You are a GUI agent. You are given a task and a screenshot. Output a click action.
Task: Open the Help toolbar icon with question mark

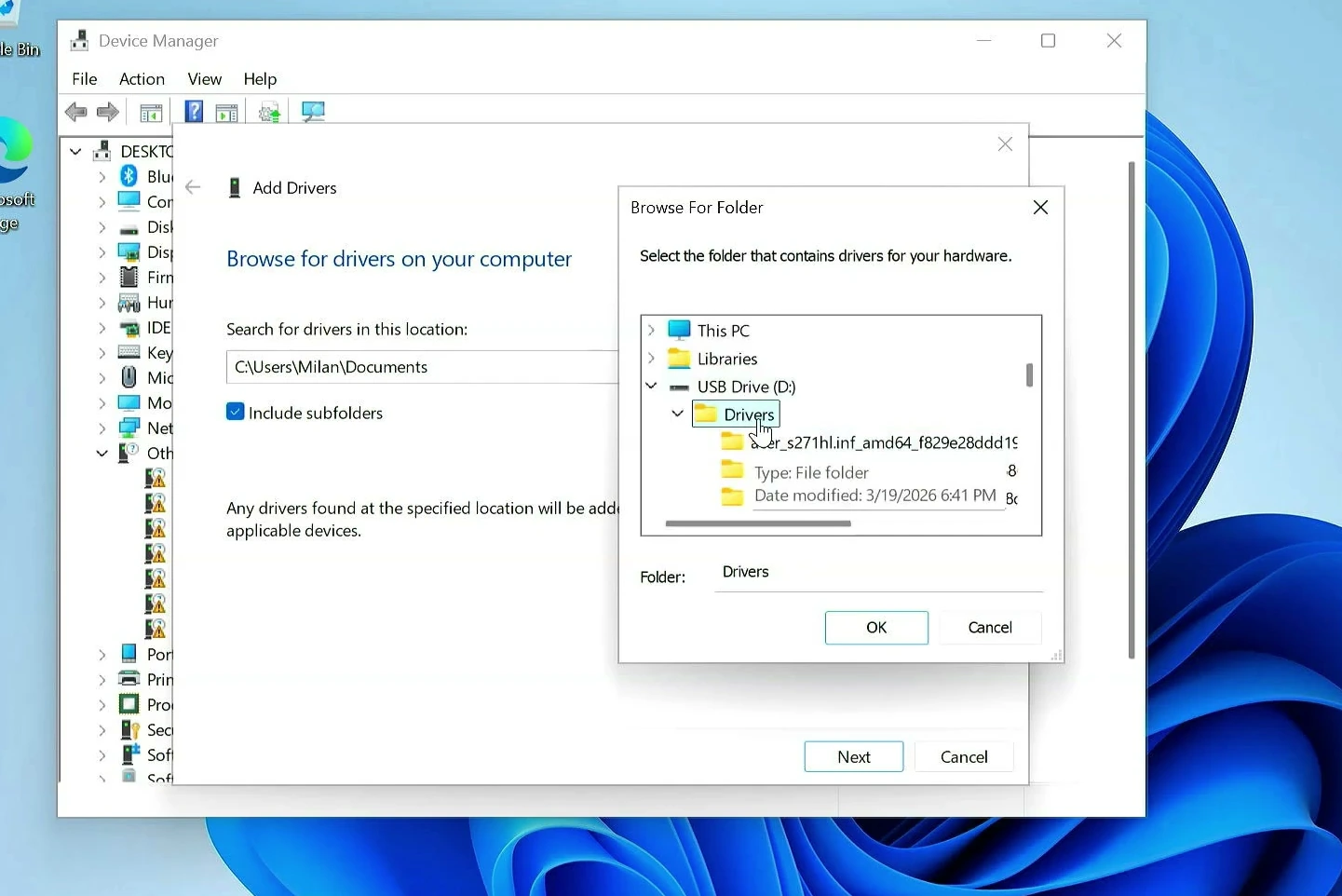pos(194,112)
